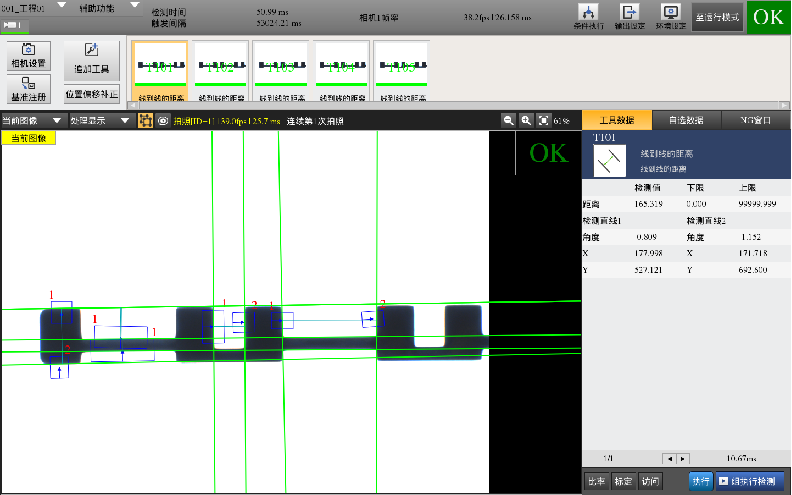
Task: Switch to the custom data (自选数据) tab
Action: pyautogui.click(x=685, y=119)
